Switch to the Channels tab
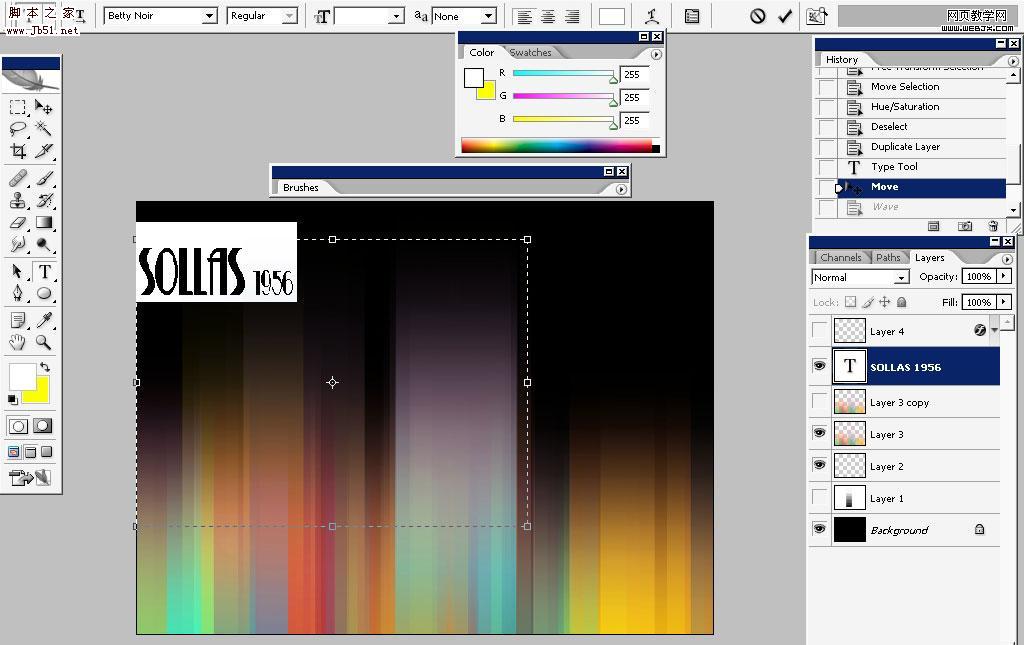1024x645 pixels. 841,257
